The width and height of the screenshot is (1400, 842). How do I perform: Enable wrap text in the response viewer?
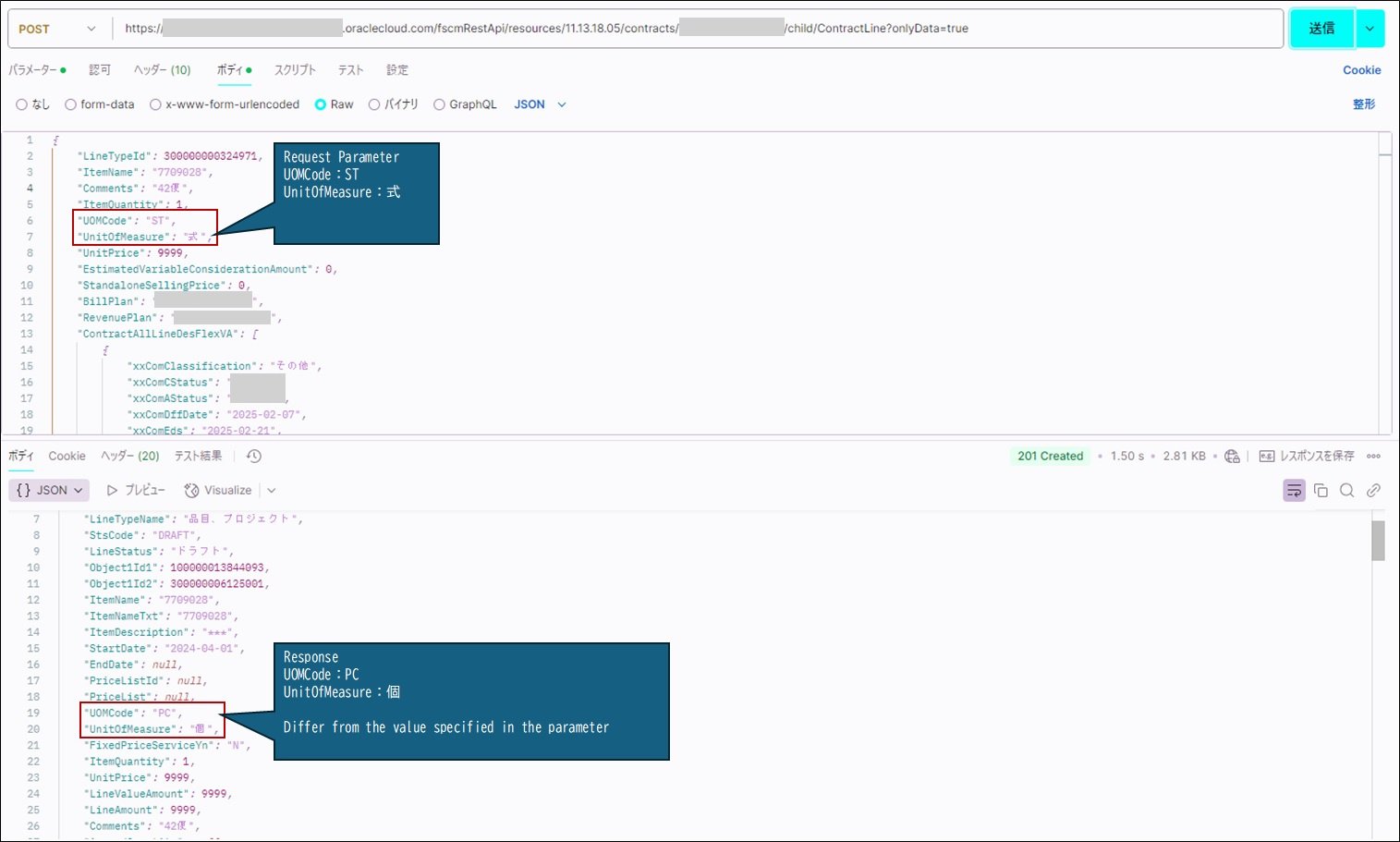[x=1294, y=490]
